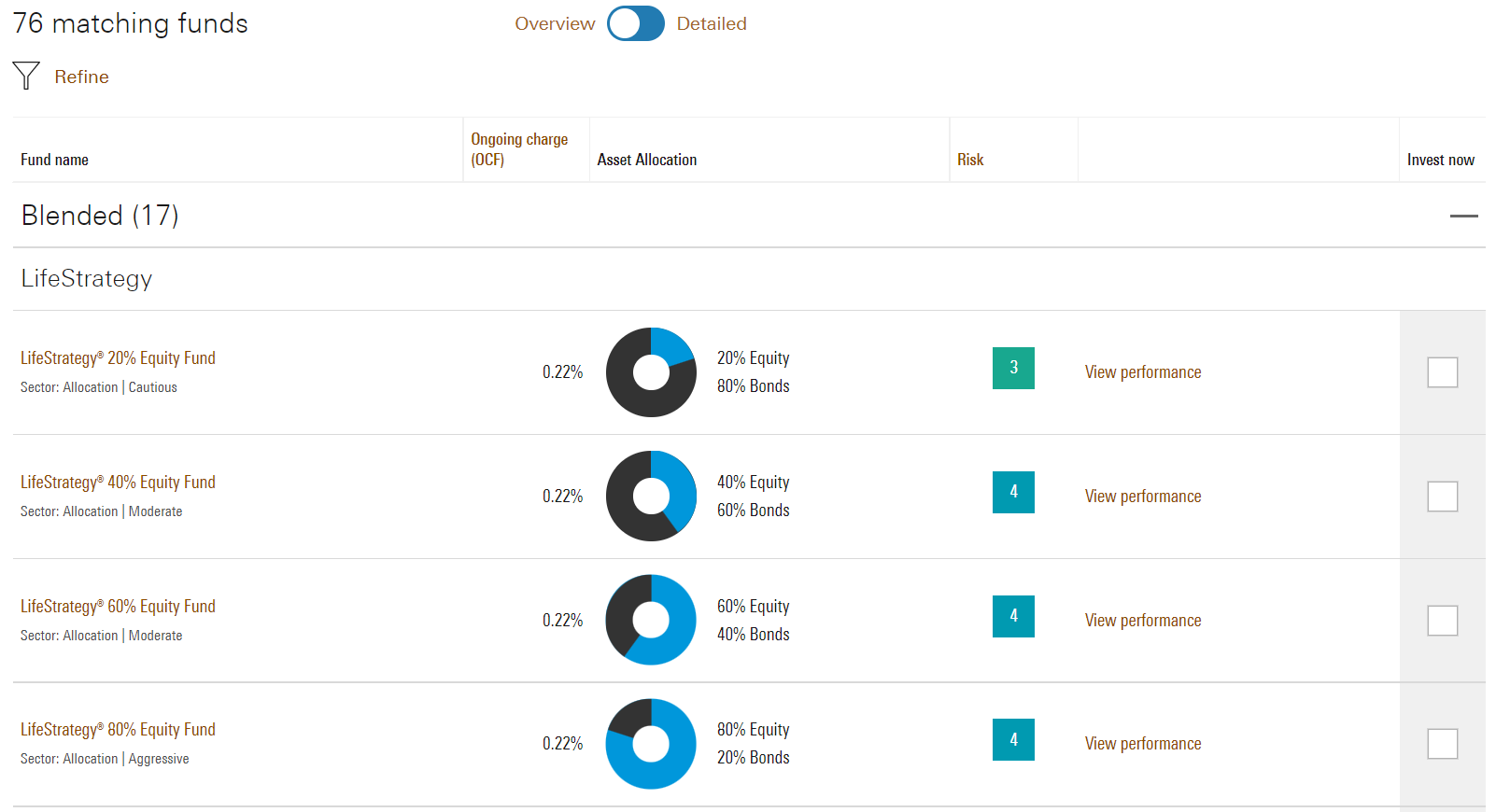Screen dimensions: 1496x812
Task: Click the '20% Bonds' allocation label
Action: coord(754,757)
